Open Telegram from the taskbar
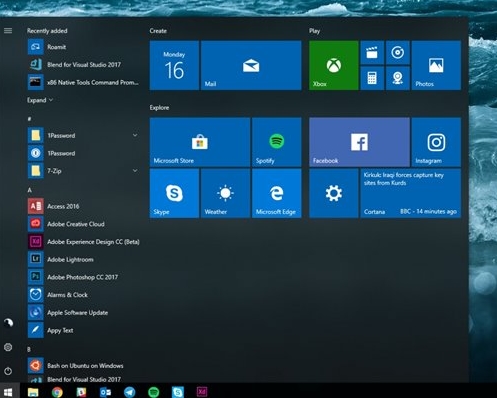The width and height of the screenshot is (497, 398). coord(130,392)
